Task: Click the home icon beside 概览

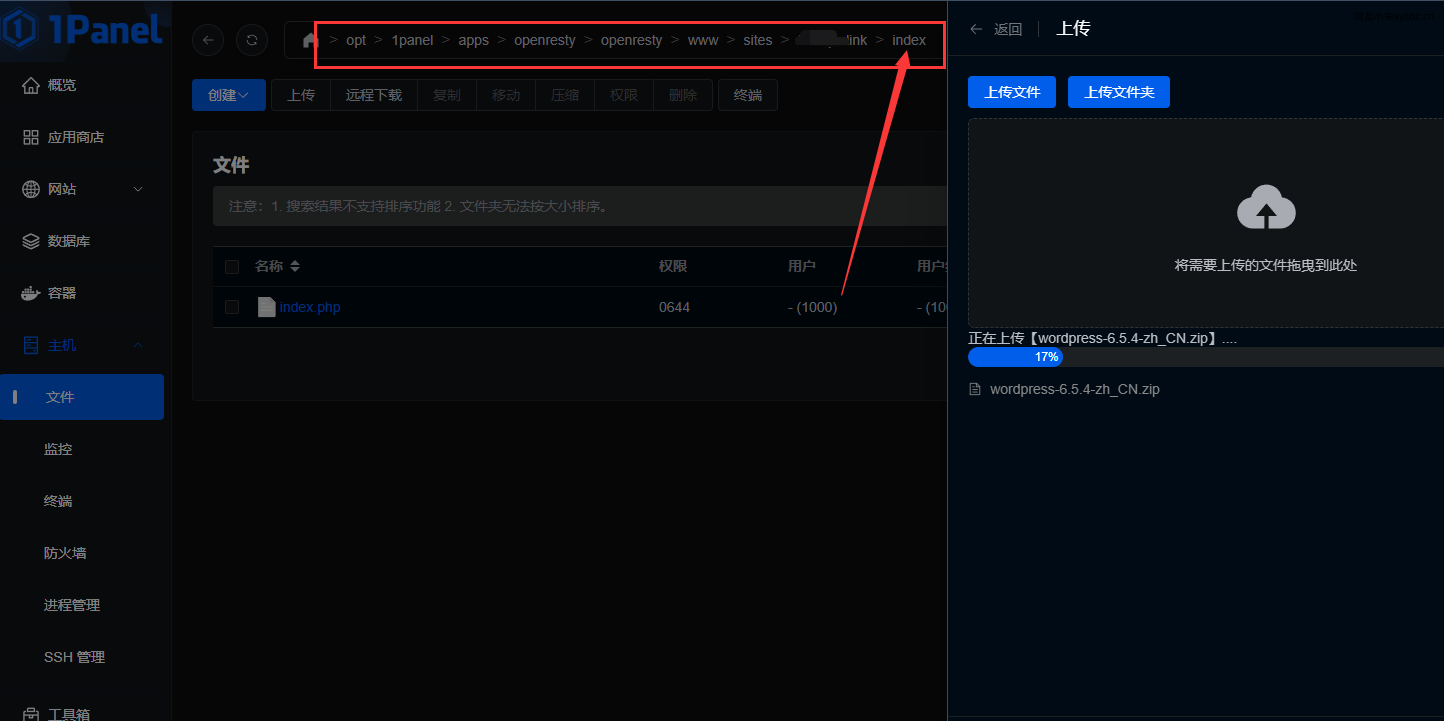Action: coord(31,85)
